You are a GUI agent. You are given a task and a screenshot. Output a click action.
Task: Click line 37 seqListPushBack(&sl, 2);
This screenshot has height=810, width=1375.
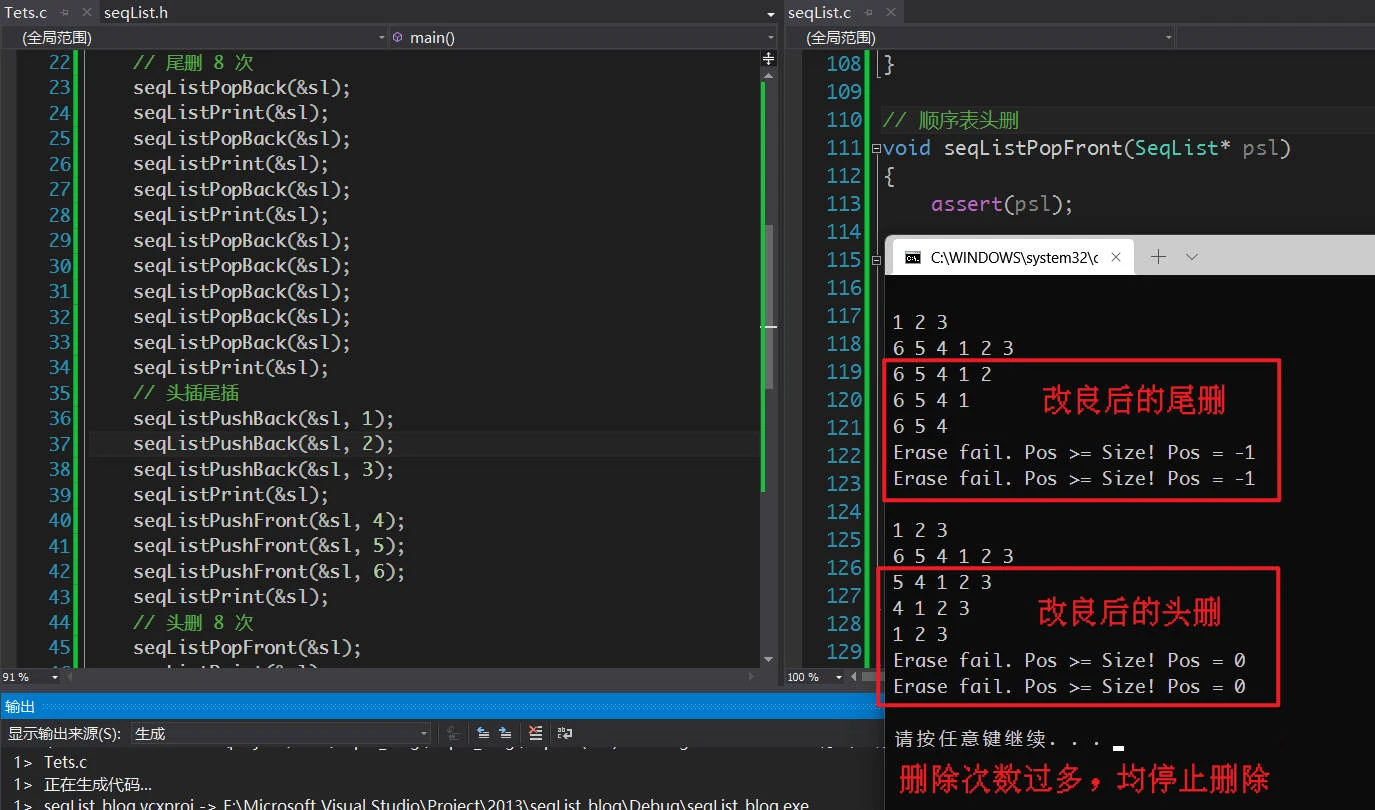pyautogui.click(x=264, y=443)
